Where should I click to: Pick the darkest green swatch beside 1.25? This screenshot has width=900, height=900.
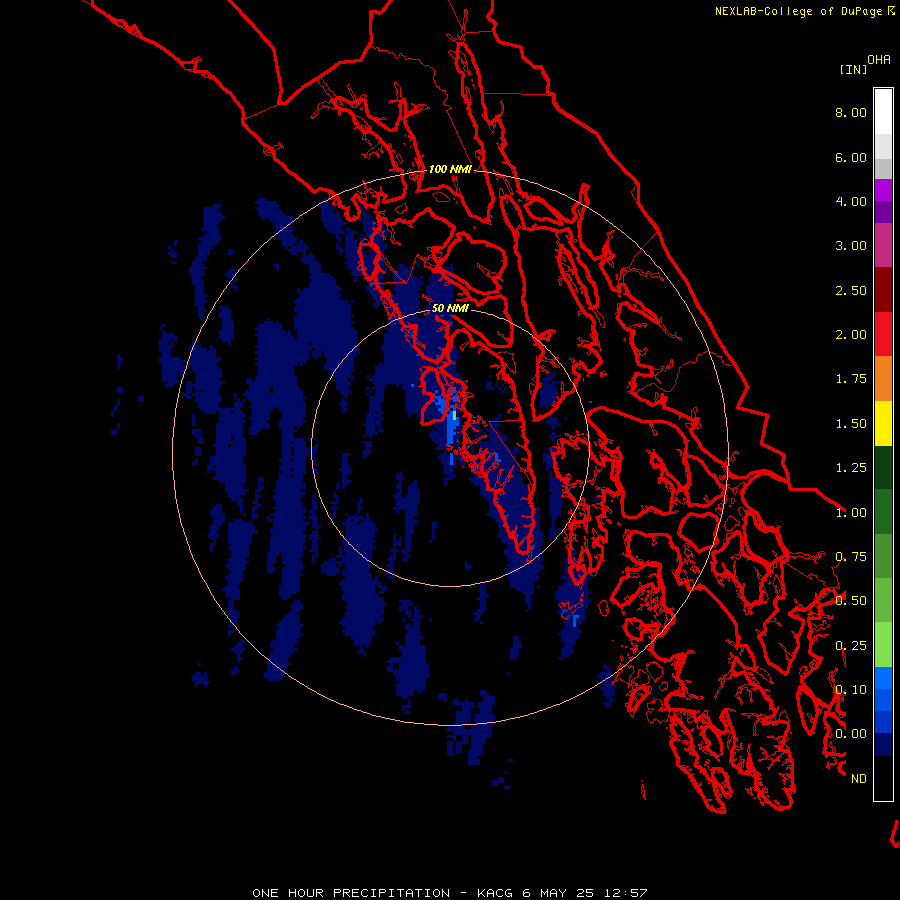tap(883, 467)
